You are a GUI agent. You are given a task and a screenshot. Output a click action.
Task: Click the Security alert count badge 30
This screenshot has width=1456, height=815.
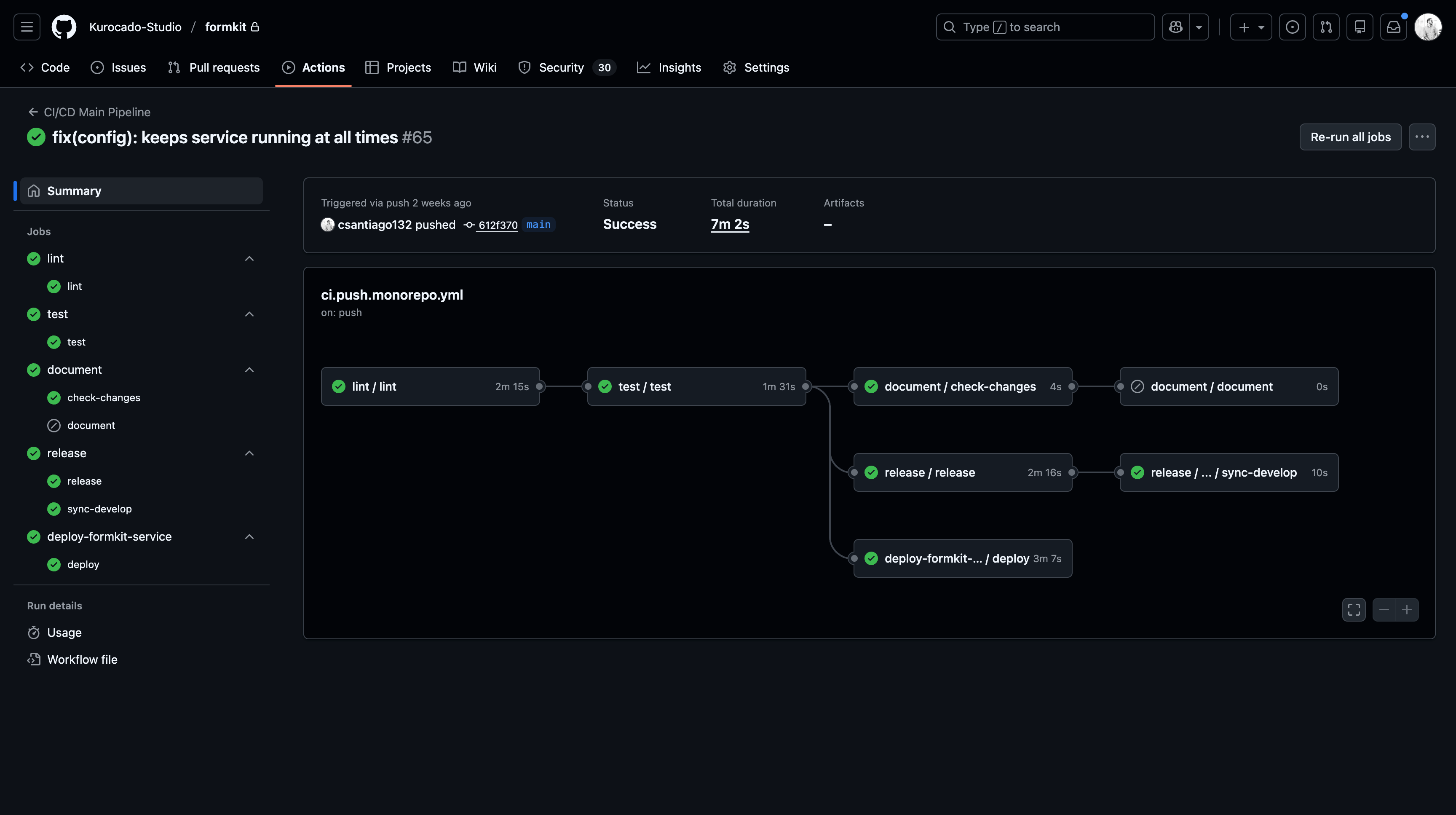(604, 67)
